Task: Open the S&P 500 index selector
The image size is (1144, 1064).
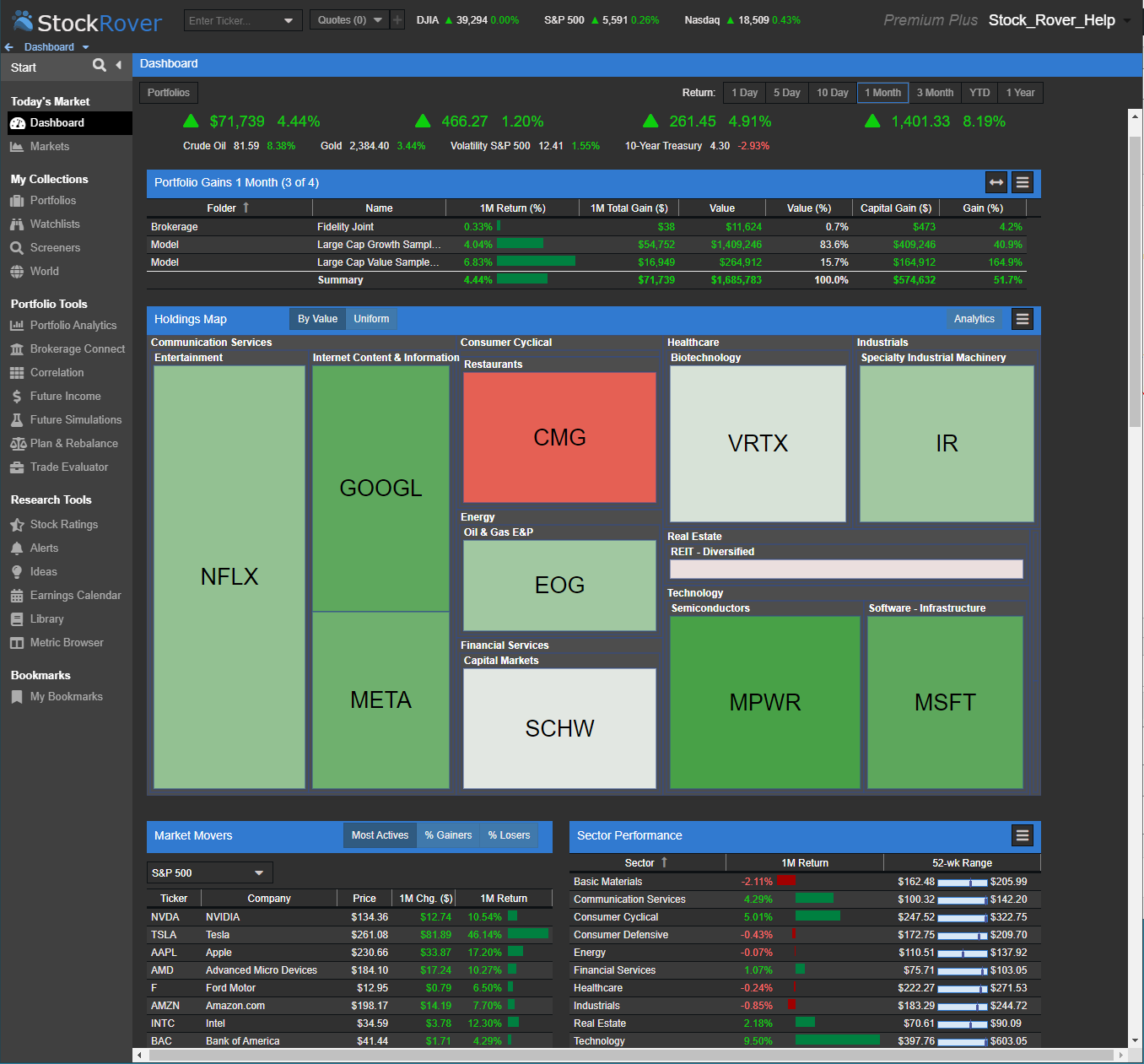Action: (x=210, y=872)
